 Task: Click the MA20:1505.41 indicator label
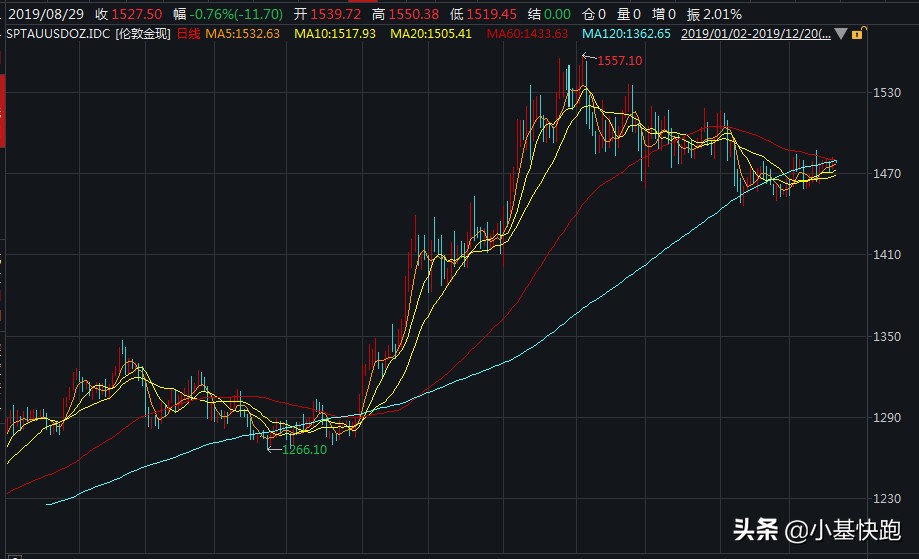(x=431, y=34)
